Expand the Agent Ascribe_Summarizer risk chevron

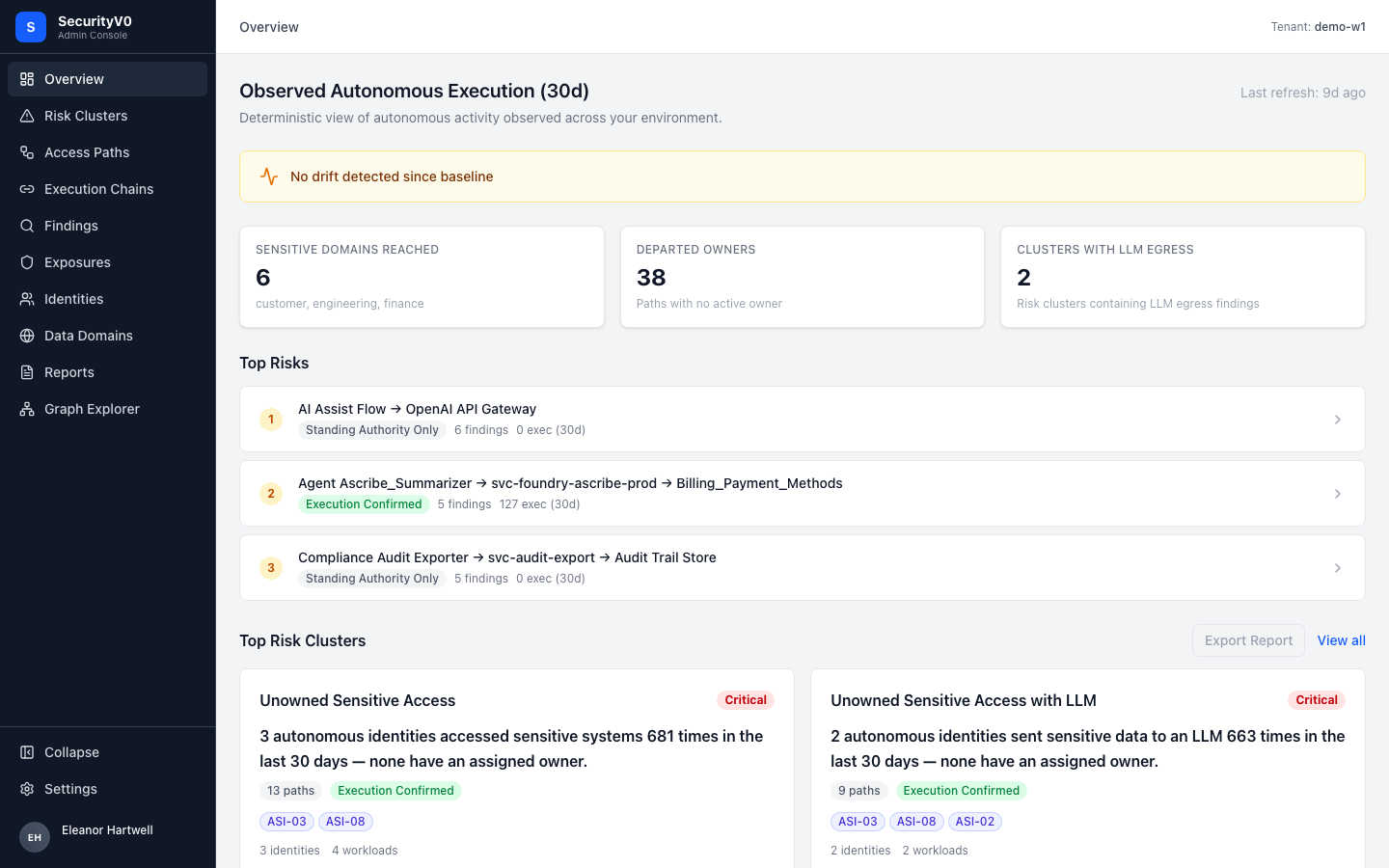[1337, 494]
